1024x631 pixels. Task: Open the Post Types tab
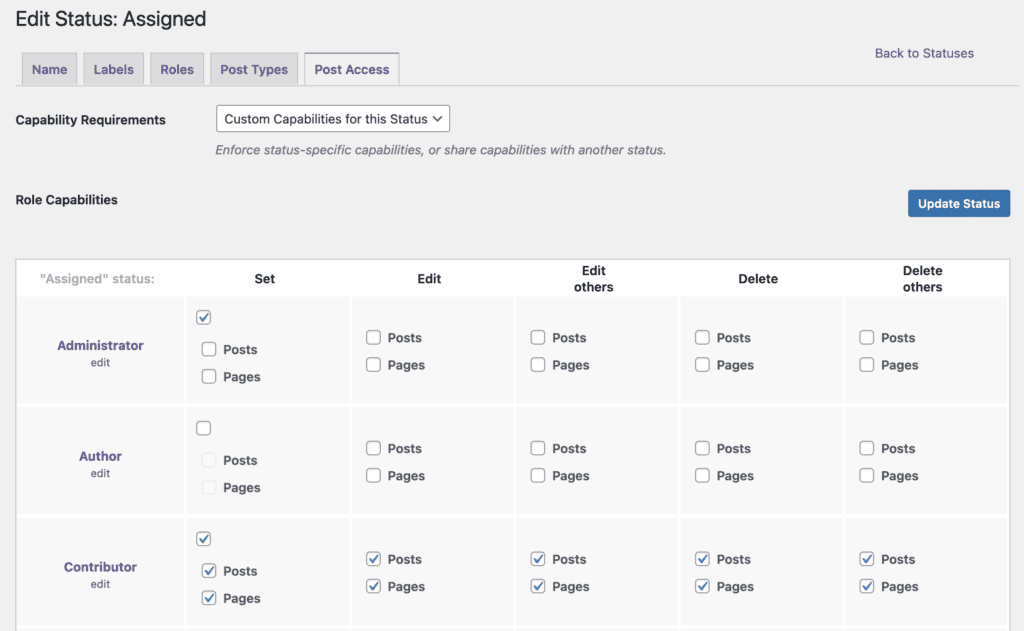pos(253,68)
